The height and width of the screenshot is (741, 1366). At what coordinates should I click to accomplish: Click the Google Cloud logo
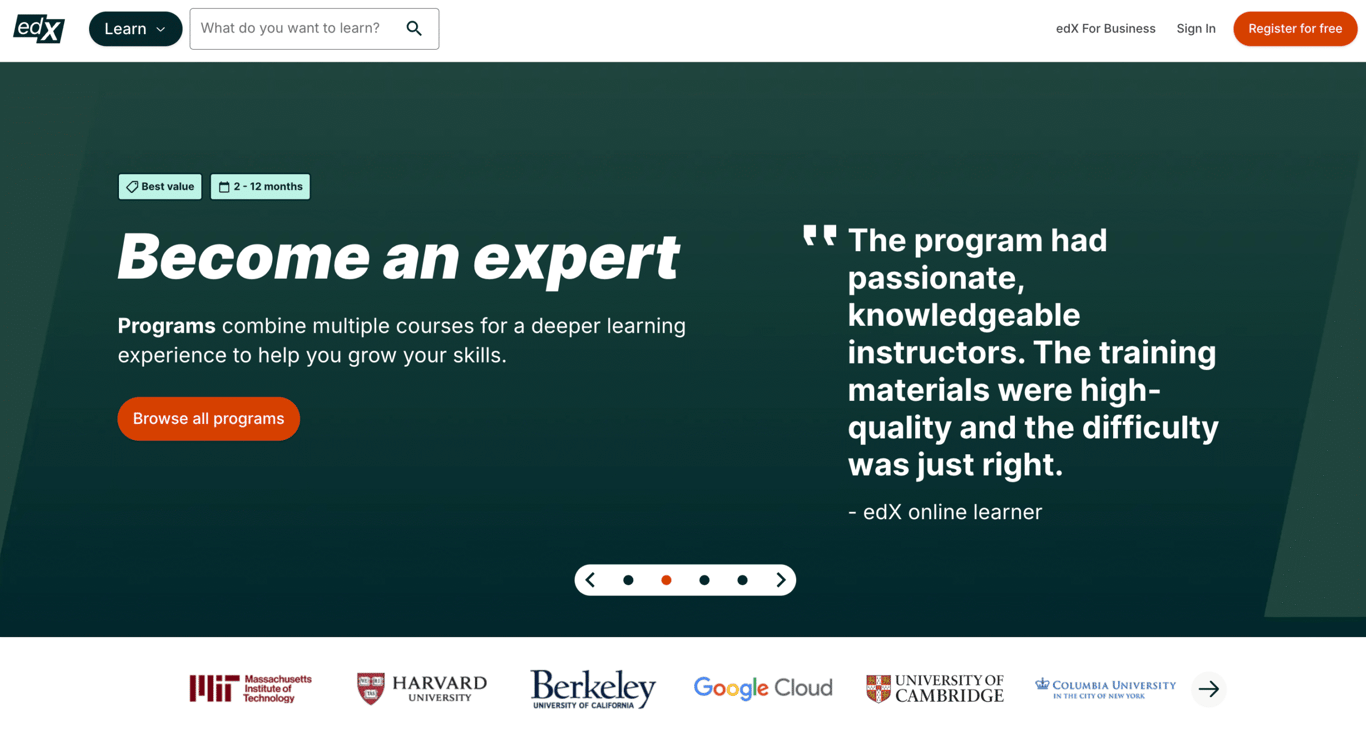click(763, 688)
